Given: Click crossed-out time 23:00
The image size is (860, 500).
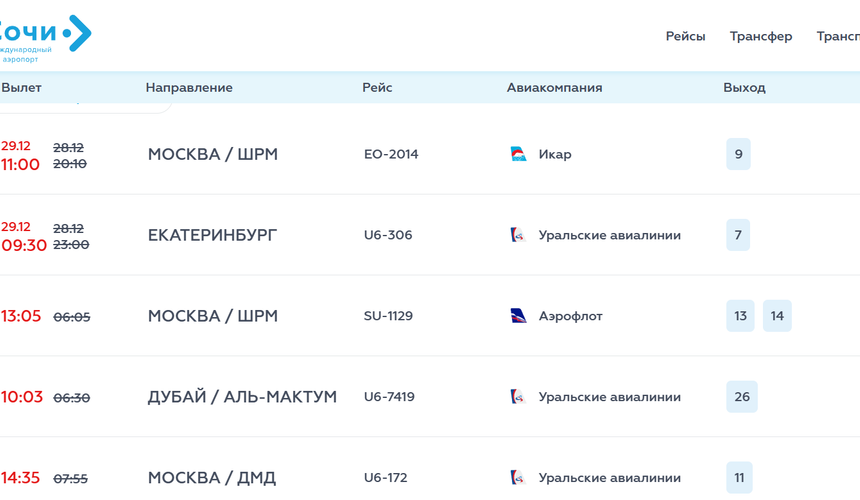Looking at the screenshot, I should point(71,245).
